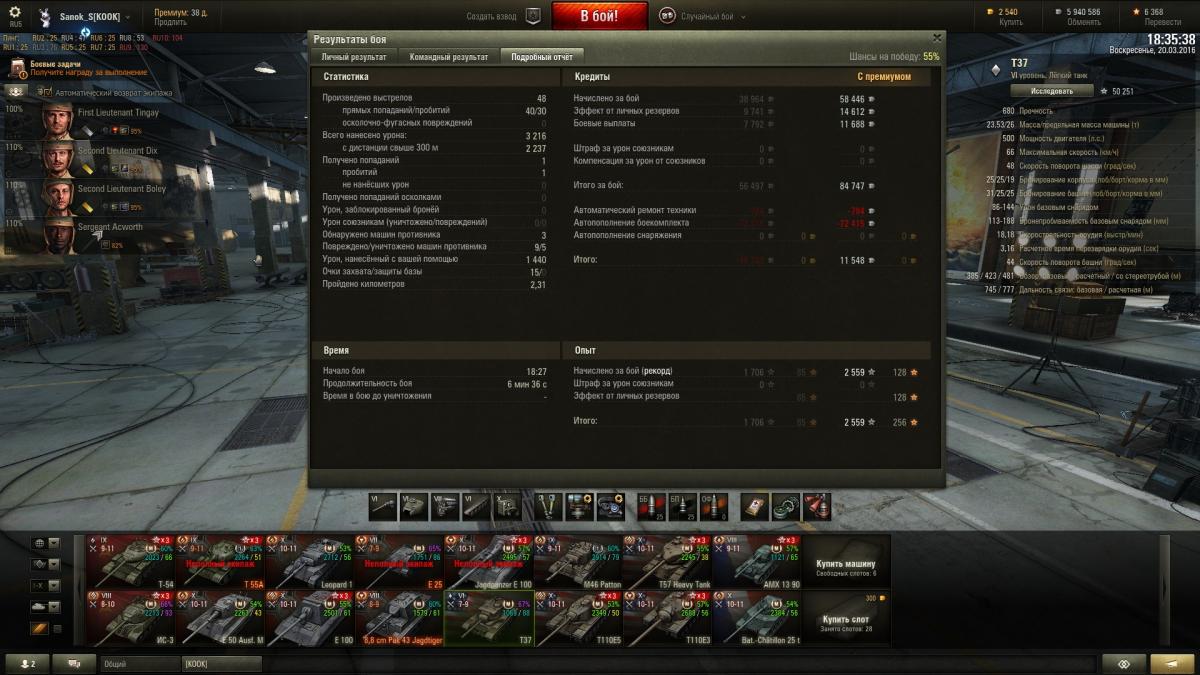Click the crew operations icon above crew list
Screen dimensions: 1200x675
coord(17,91)
